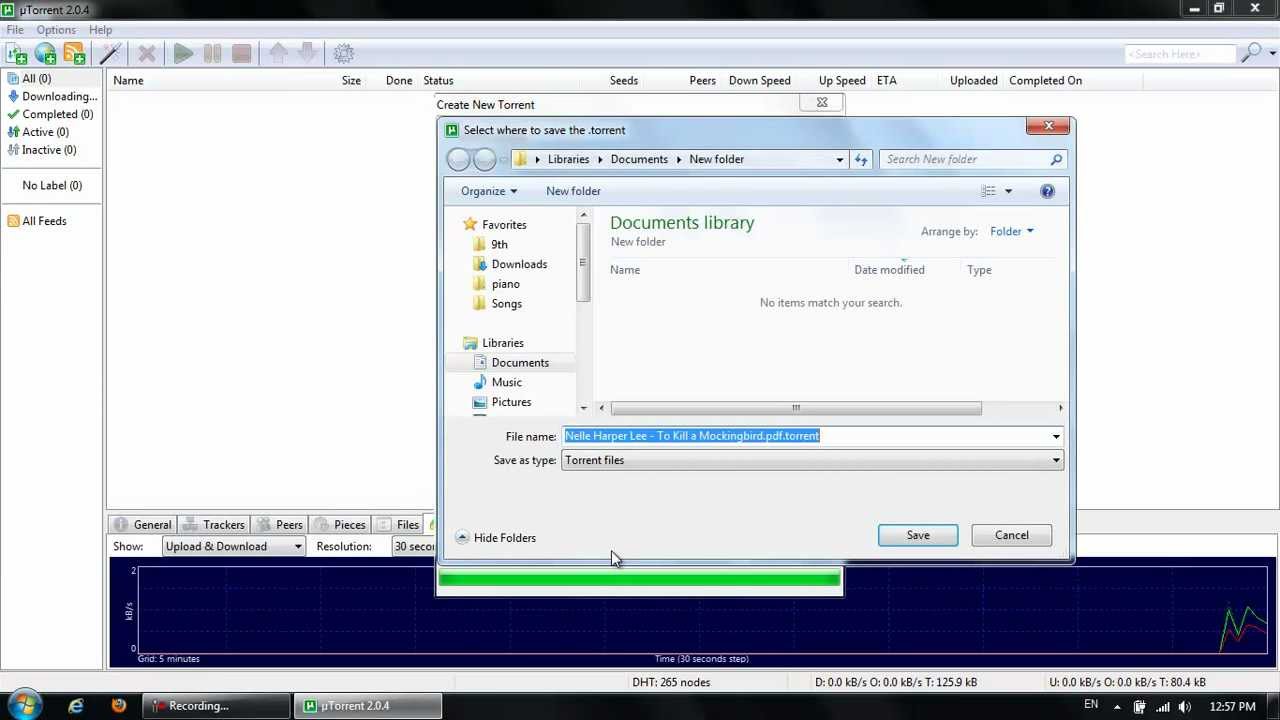
Task: Open the recent locations arrow next to Forward
Action: 503,160
